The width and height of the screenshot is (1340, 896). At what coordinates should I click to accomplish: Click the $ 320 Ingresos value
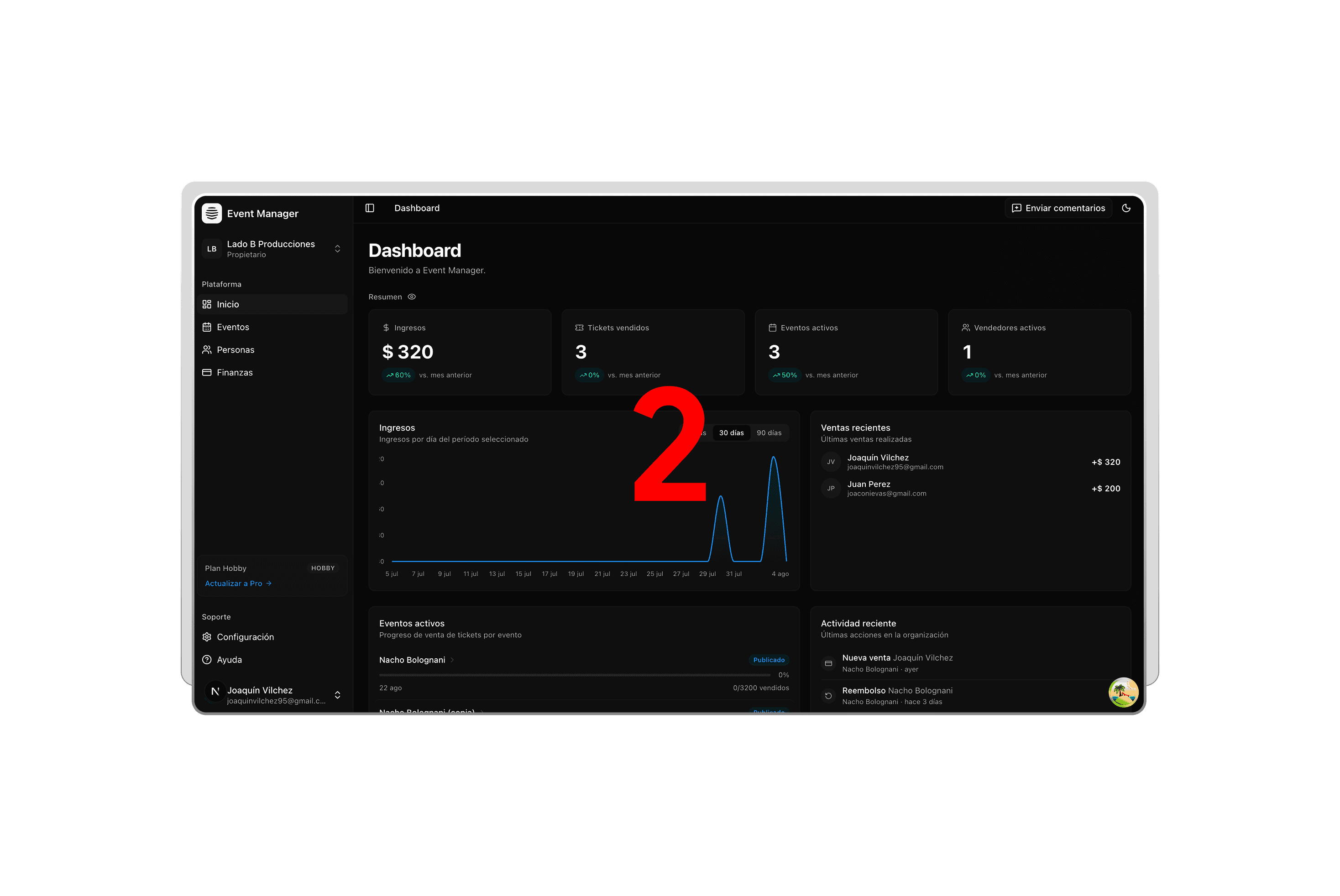coord(408,351)
